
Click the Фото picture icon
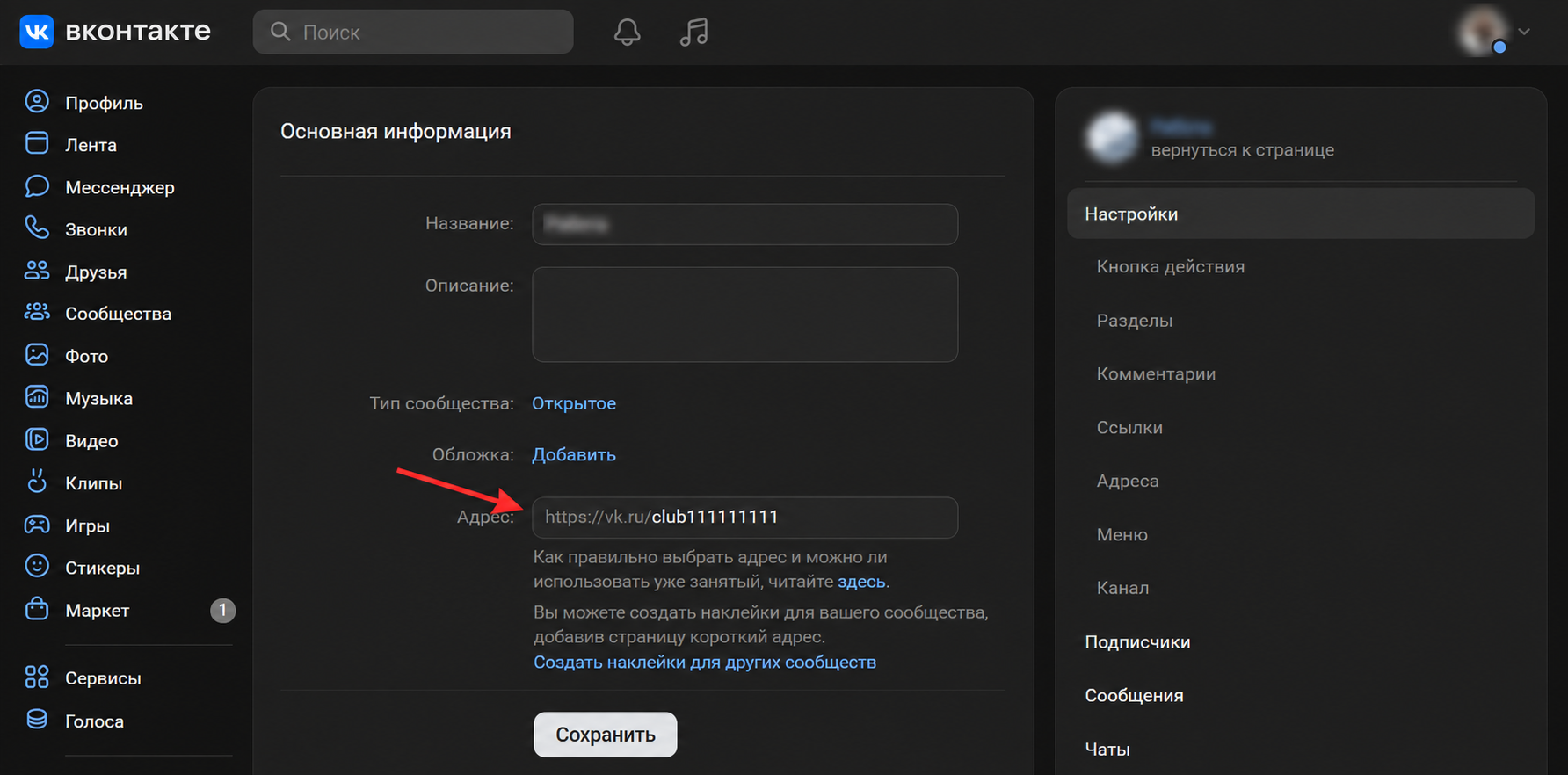point(37,355)
